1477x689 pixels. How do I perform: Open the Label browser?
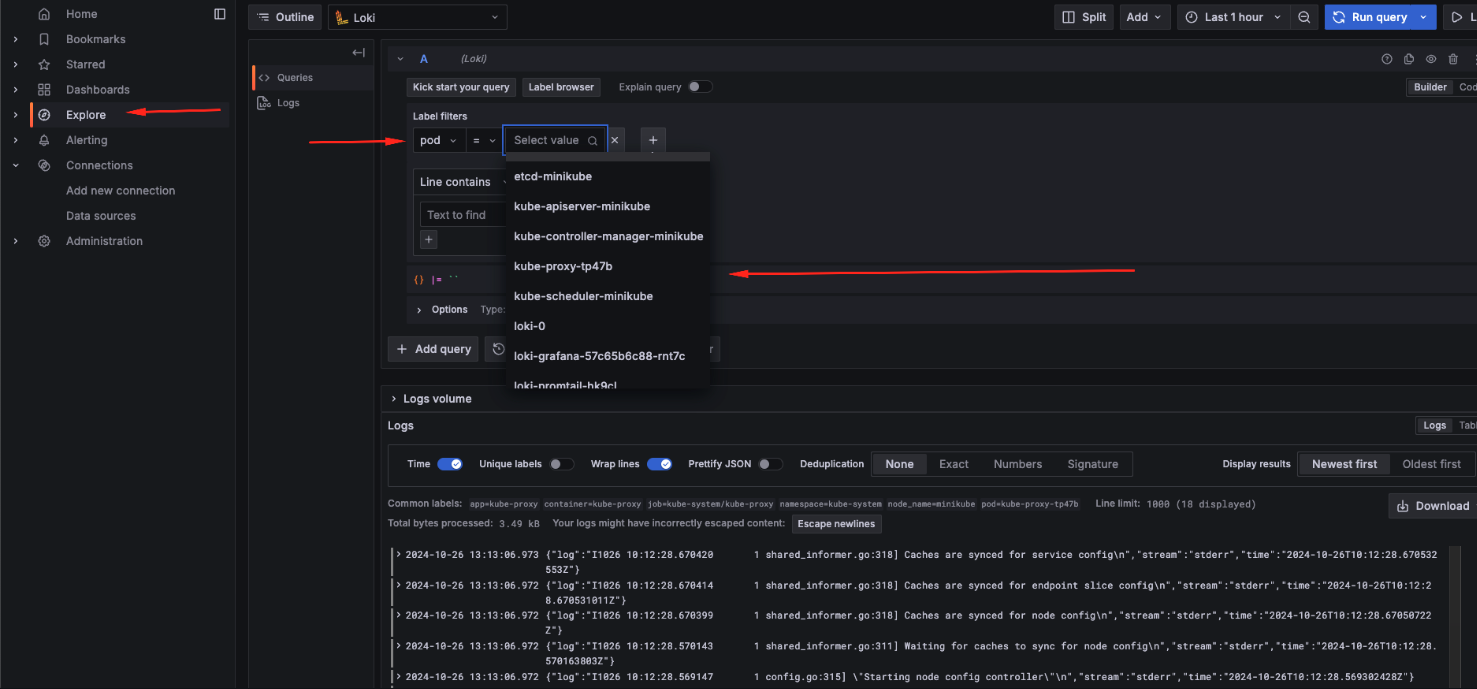tap(561, 87)
